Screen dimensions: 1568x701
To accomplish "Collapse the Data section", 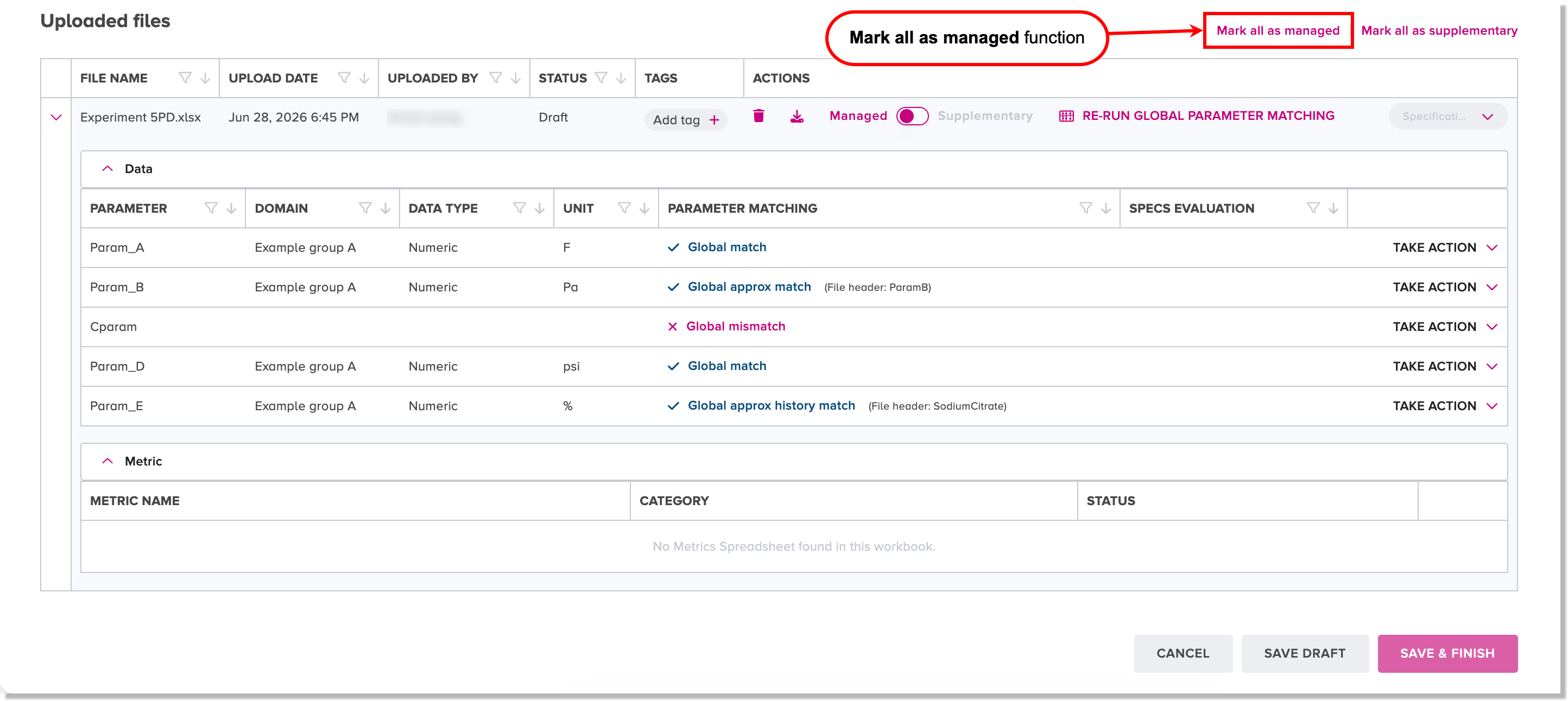I will (x=107, y=169).
